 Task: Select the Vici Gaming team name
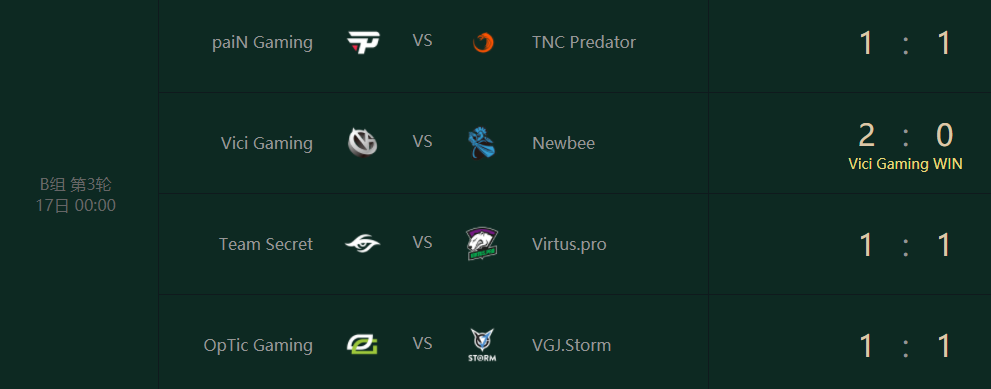267,144
